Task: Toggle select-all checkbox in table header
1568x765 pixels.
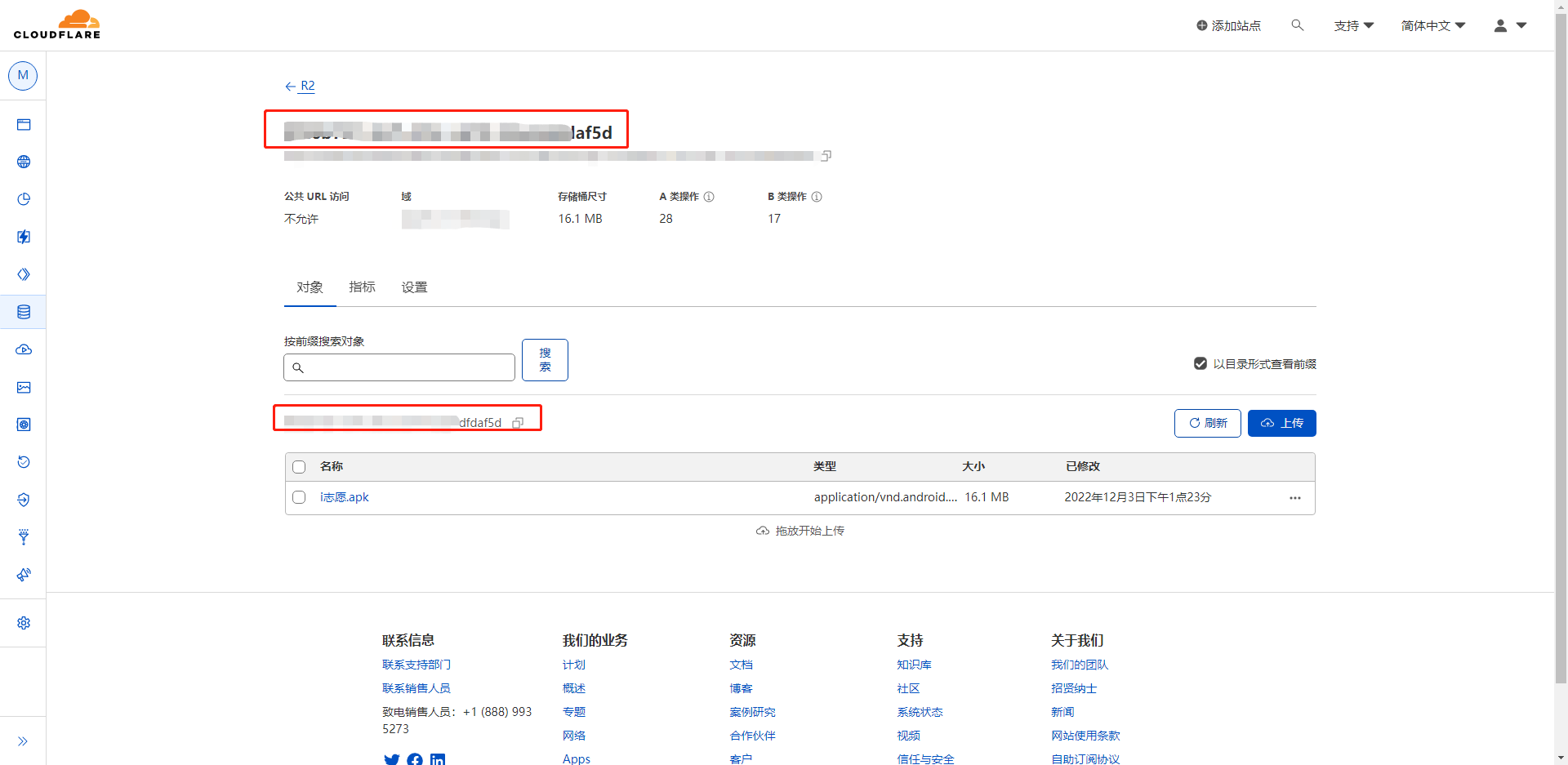Action: pyautogui.click(x=299, y=467)
